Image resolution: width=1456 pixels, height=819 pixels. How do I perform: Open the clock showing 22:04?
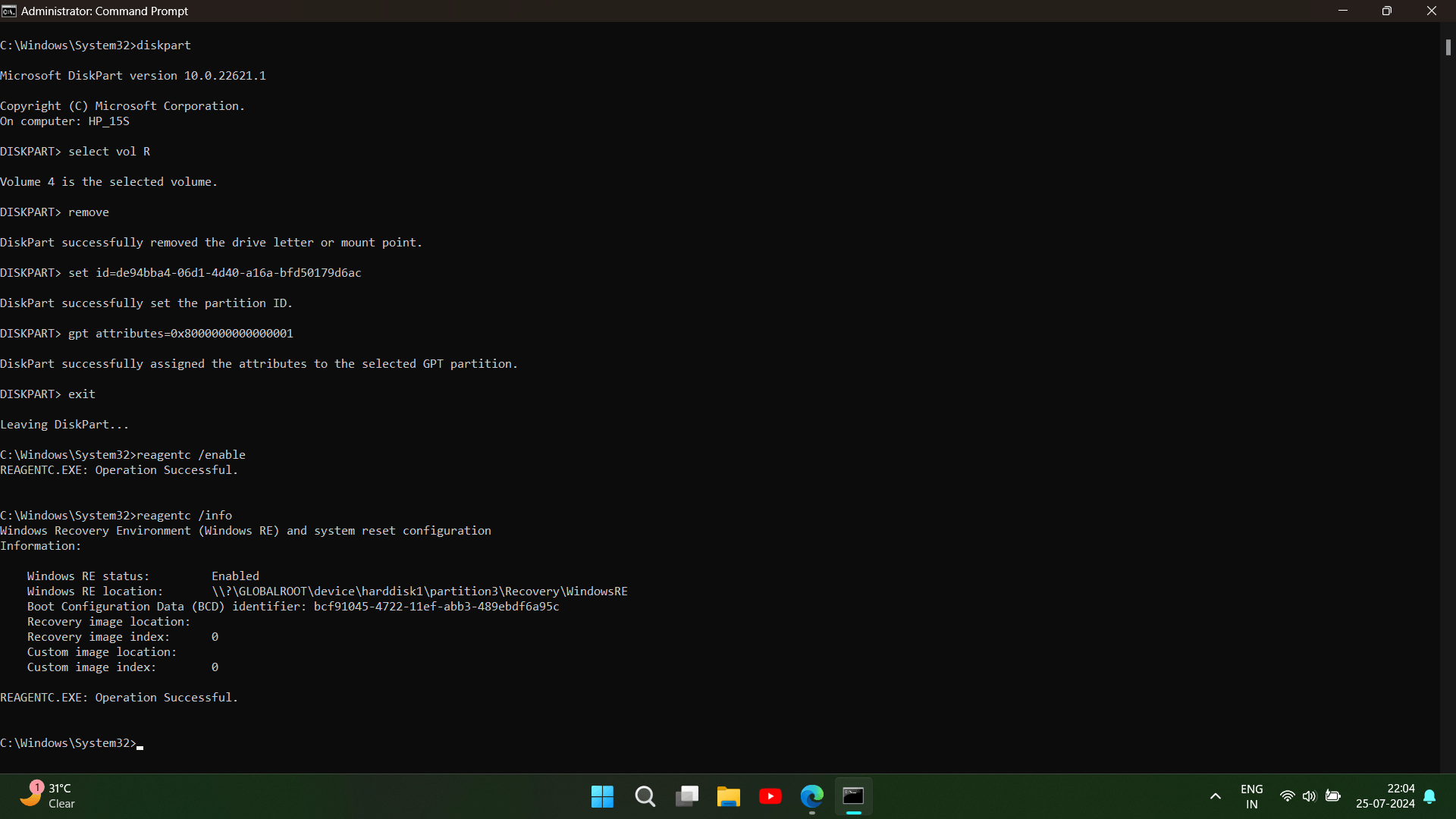pyautogui.click(x=1385, y=796)
